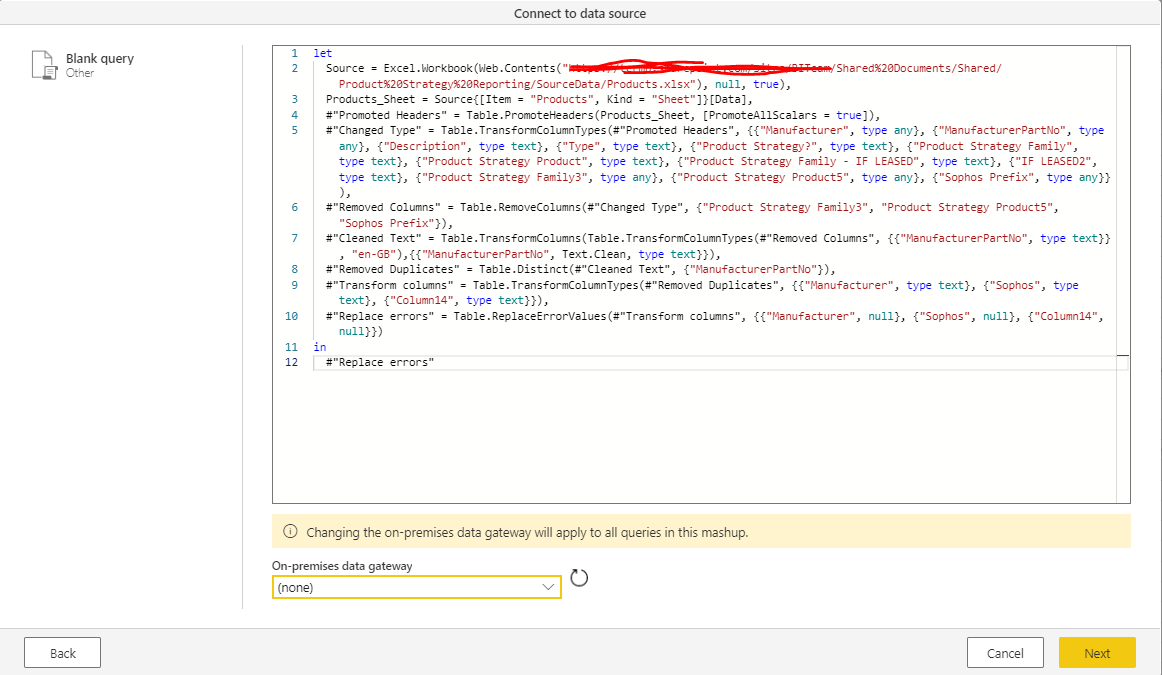
Task: Click the 'Connect to data source' title
Action: click(x=580, y=13)
